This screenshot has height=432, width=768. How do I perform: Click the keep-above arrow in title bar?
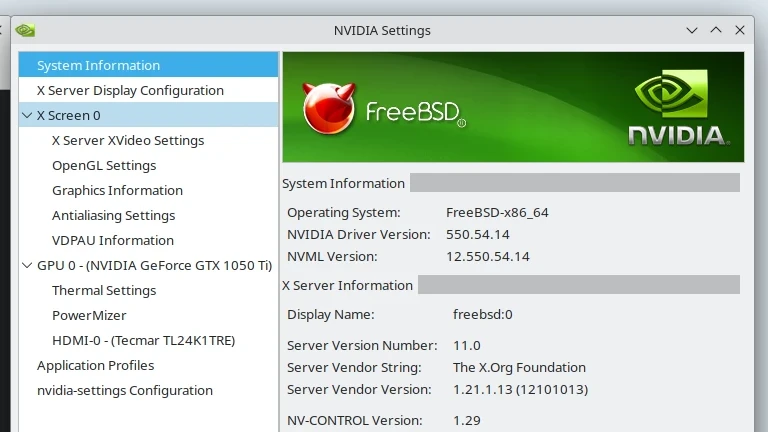click(x=716, y=30)
